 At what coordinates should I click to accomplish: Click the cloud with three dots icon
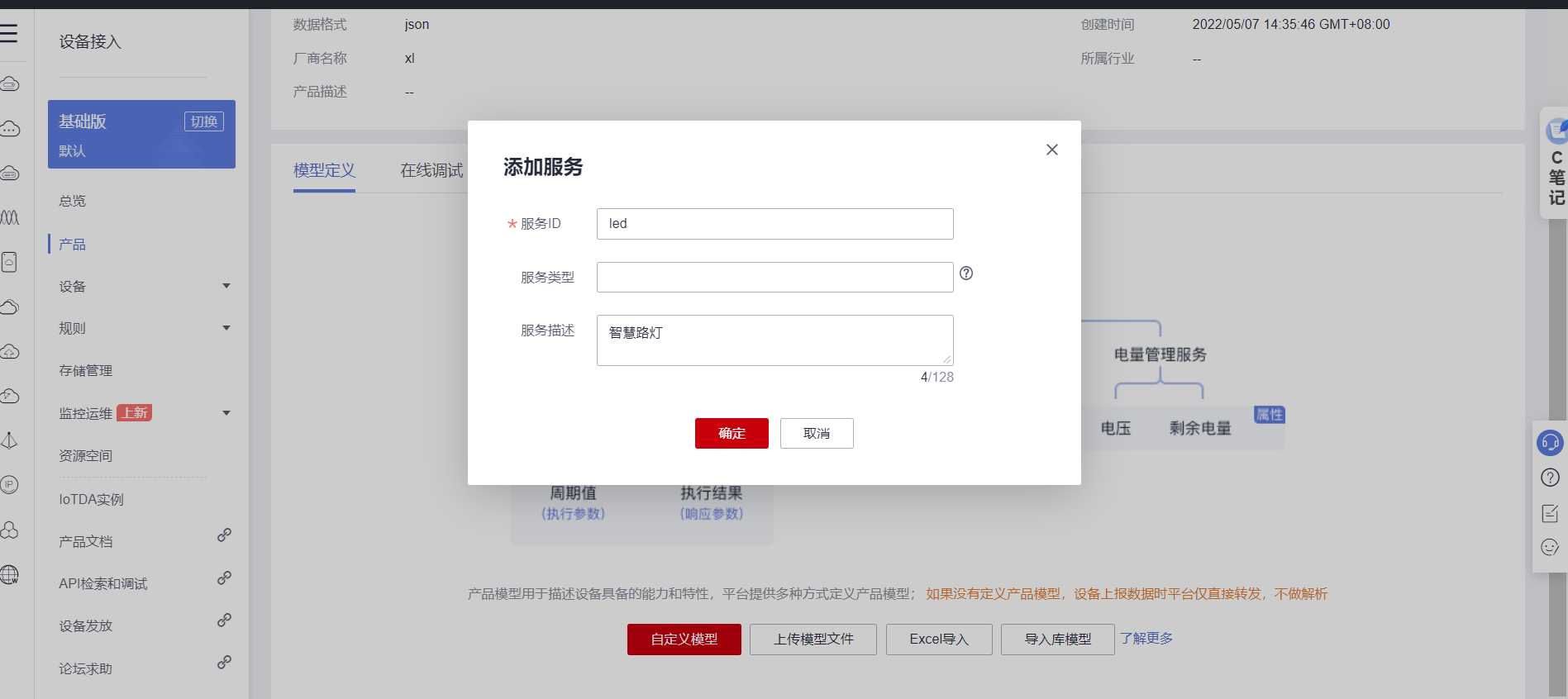(x=9, y=128)
